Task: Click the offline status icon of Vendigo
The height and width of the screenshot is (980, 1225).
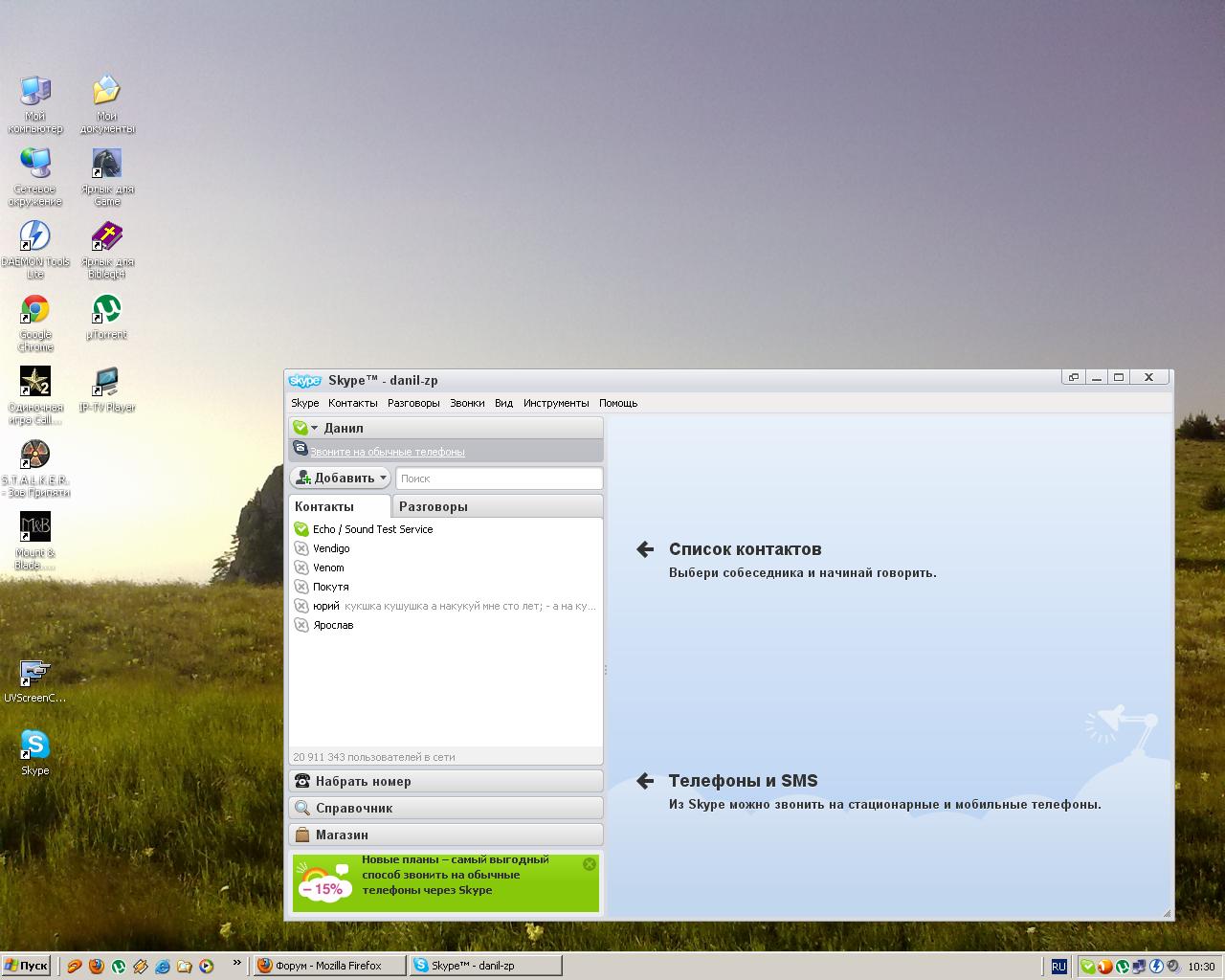Action: click(301, 548)
